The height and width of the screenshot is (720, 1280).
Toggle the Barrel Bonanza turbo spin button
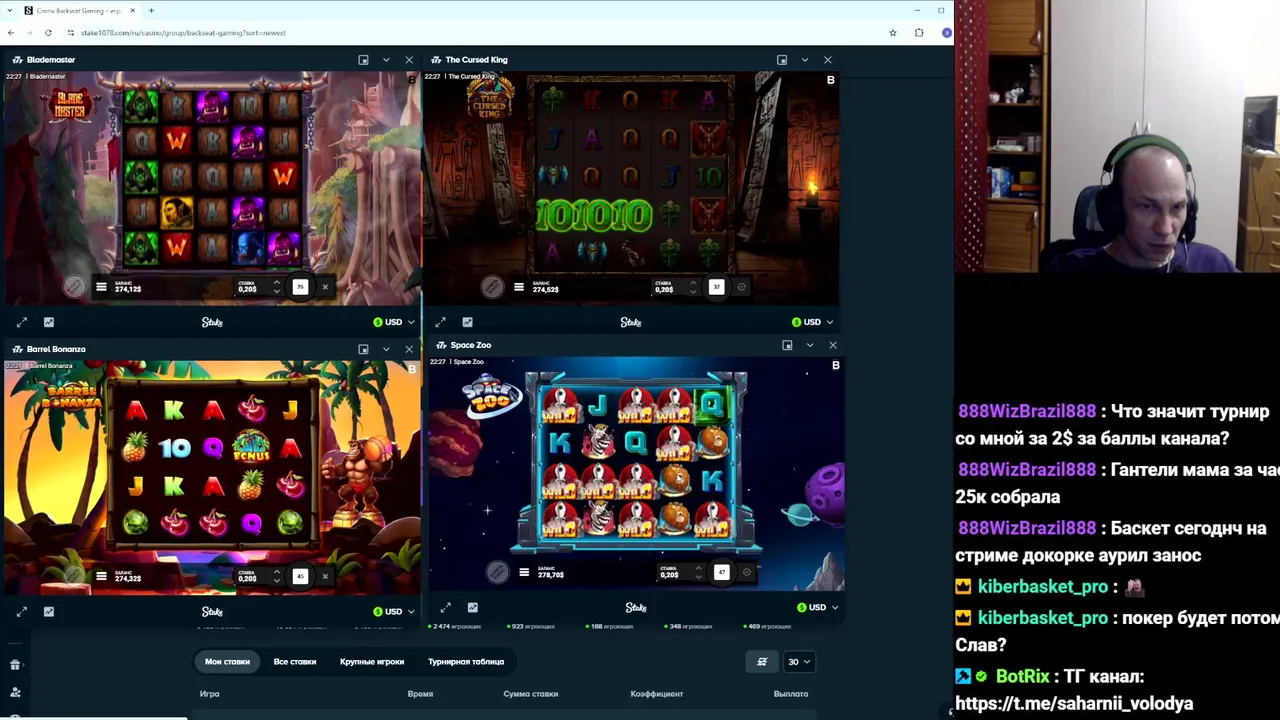point(74,575)
